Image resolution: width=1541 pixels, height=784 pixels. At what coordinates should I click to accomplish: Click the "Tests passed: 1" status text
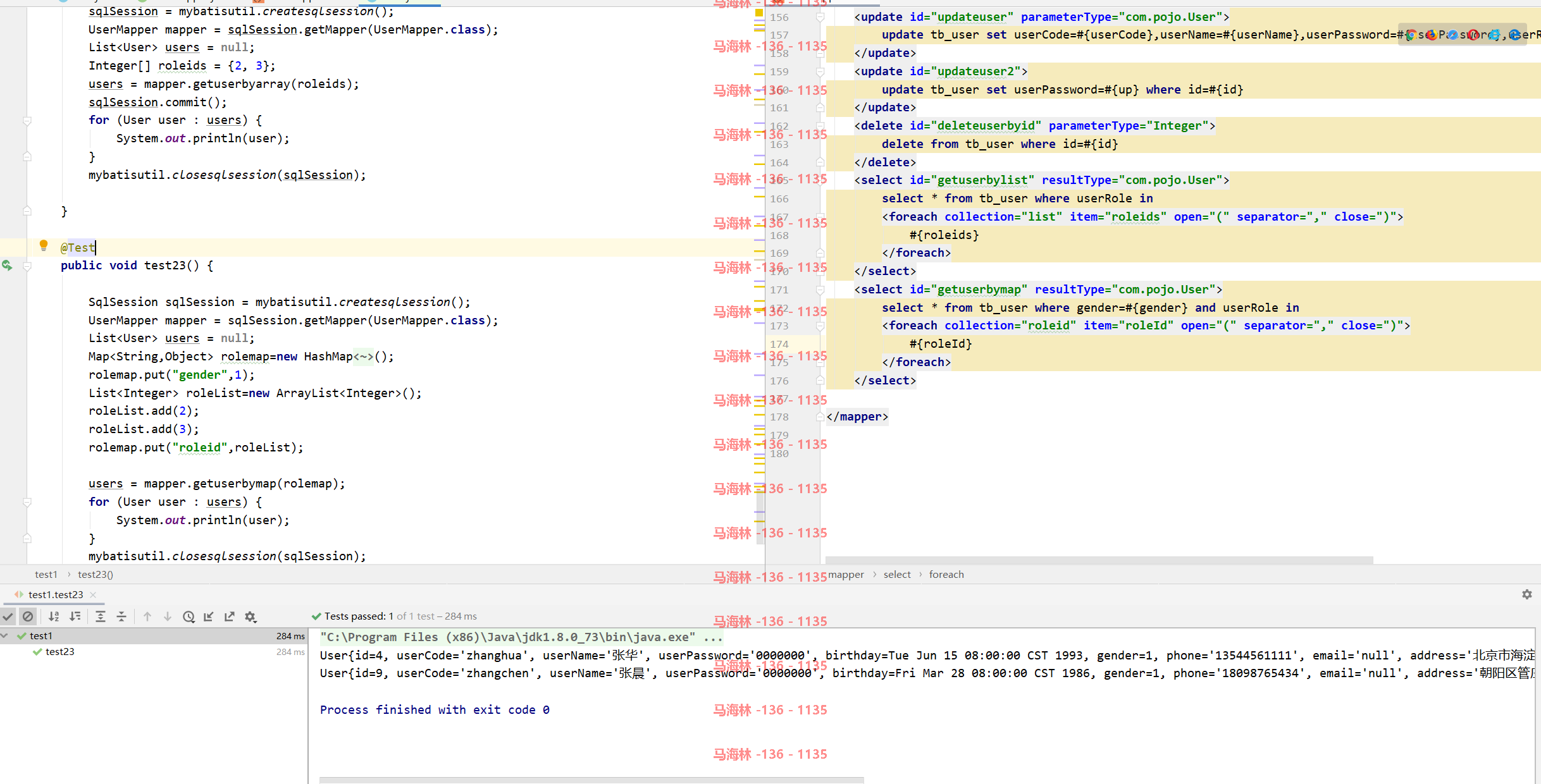(x=359, y=616)
